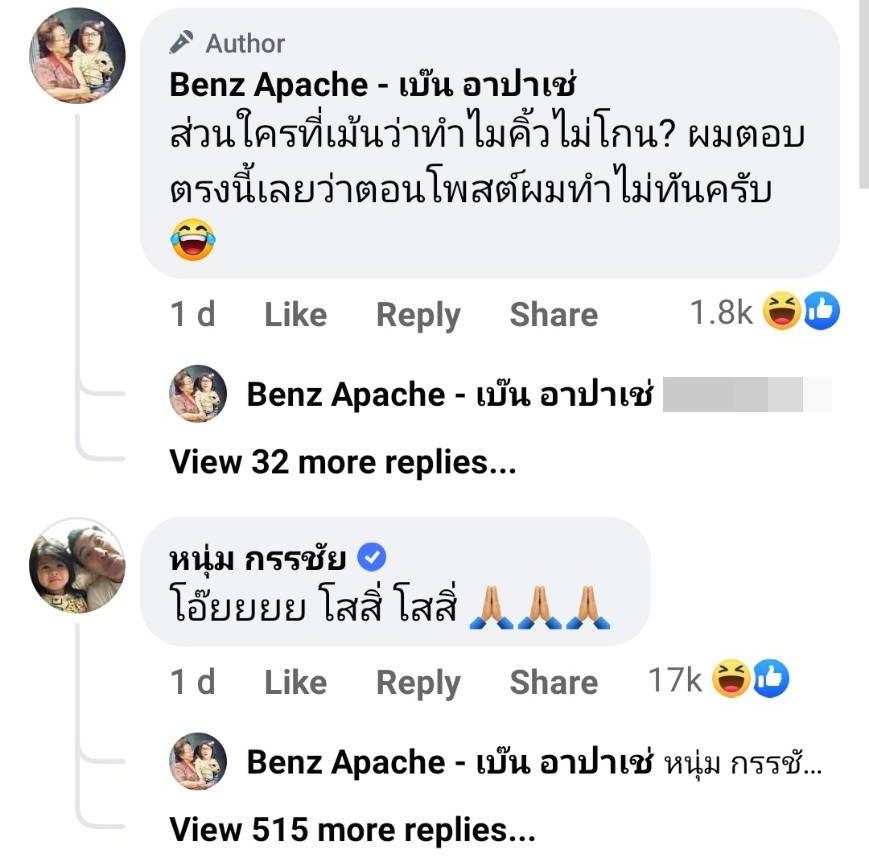Viewport: 869px width, 862px height.
Task: Reply to หนุ่ม กรรชัย's comment
Action: pyautogui.click(x=418, y=683)
